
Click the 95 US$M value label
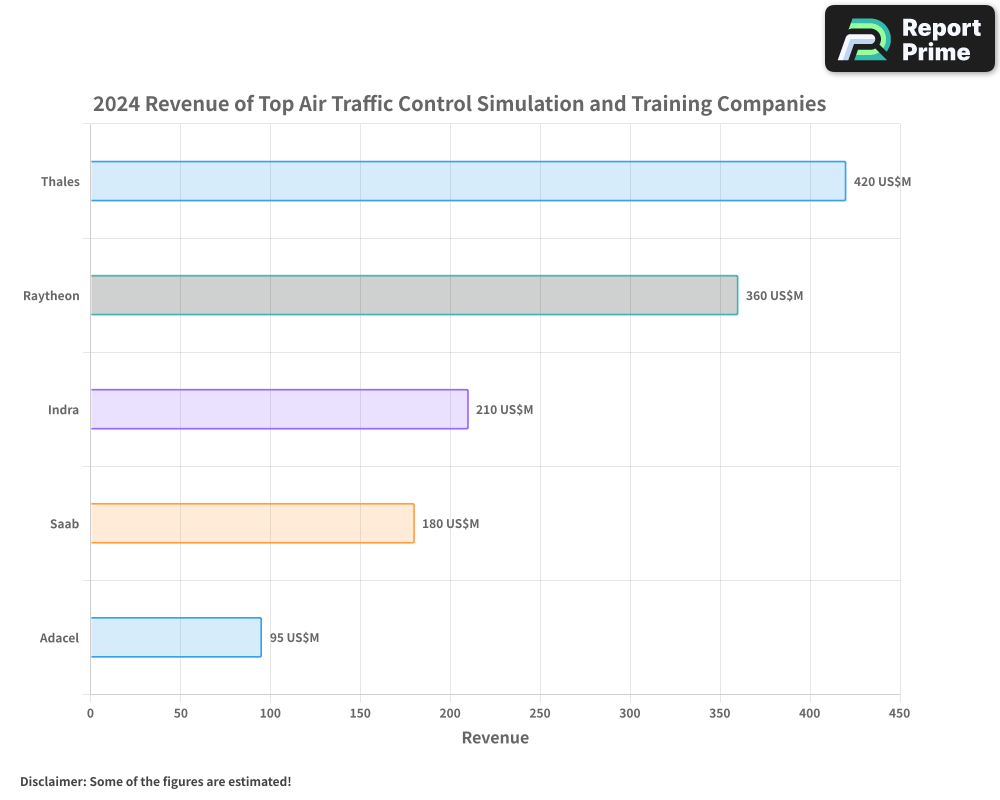click(294, 637)
